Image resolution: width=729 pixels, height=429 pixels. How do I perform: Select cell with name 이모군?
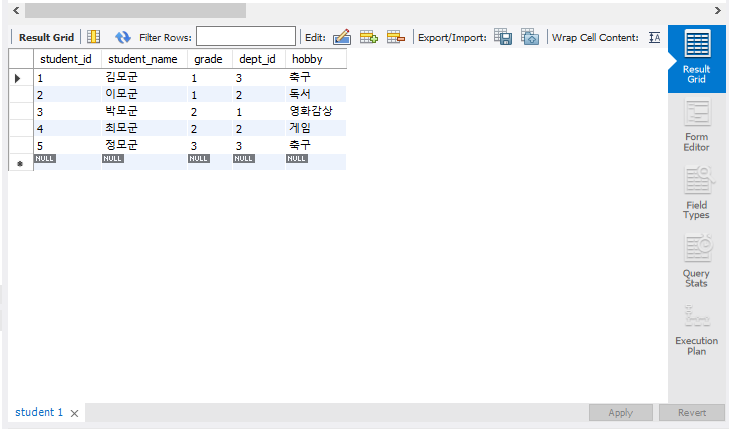[x=144, y=94]
